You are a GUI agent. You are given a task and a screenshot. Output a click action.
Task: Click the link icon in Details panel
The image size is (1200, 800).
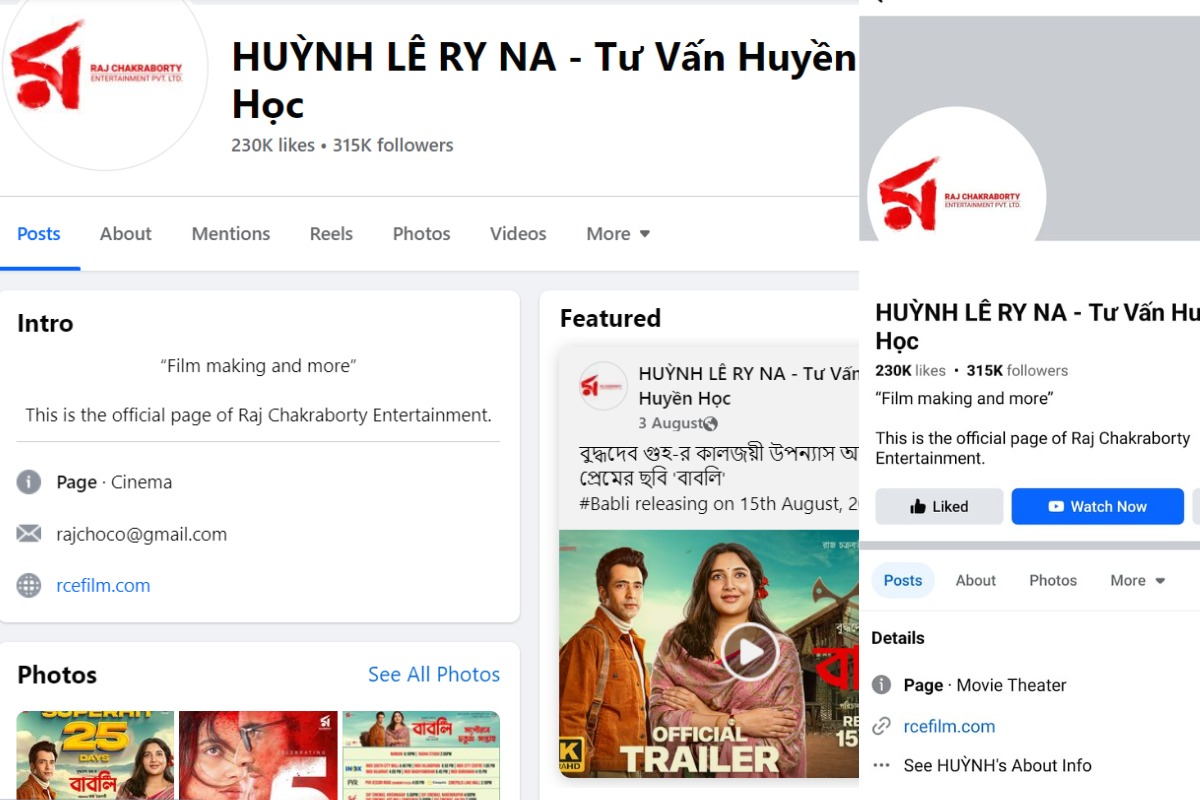click(881, 727)
